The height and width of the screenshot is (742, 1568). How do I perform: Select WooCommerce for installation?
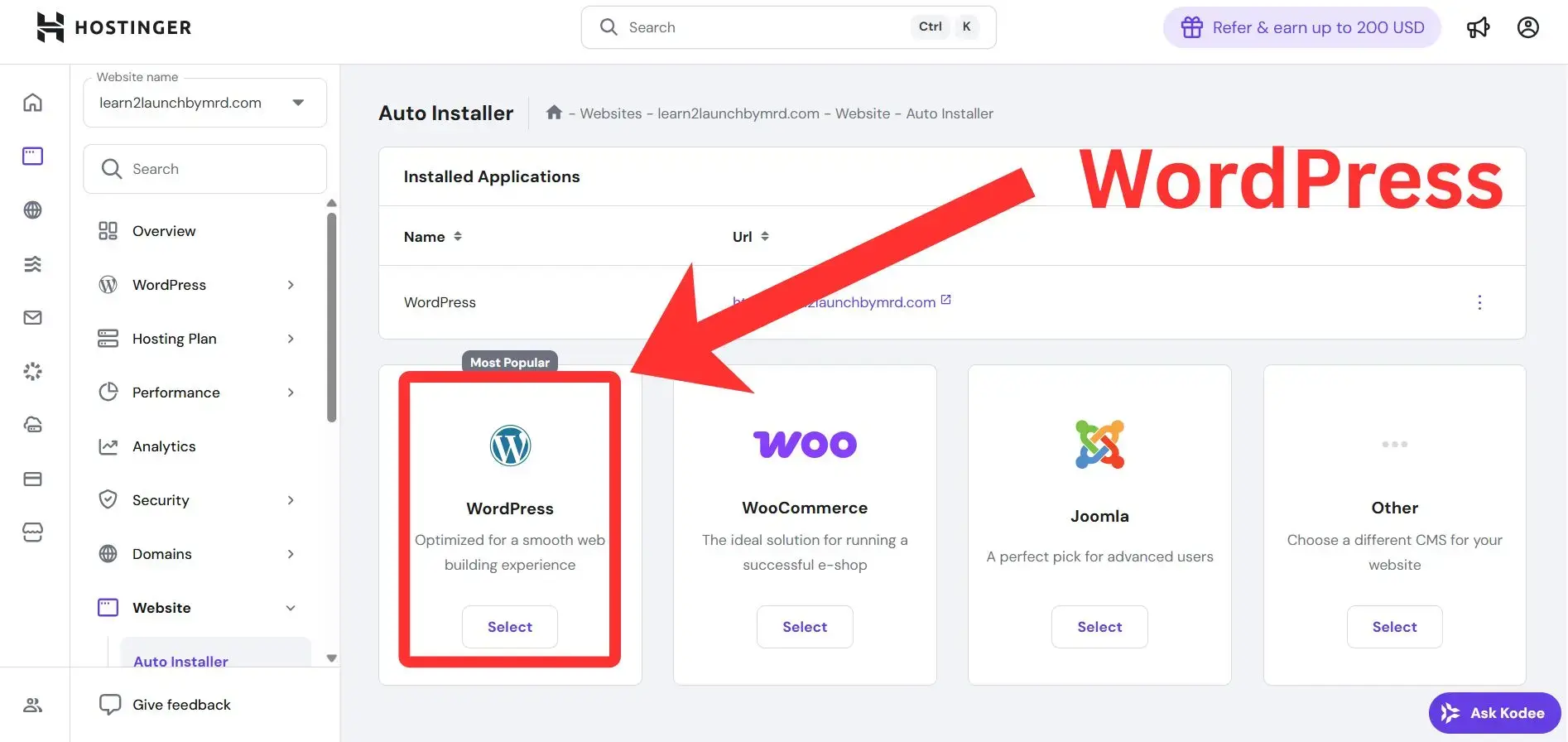click(805, 627)
